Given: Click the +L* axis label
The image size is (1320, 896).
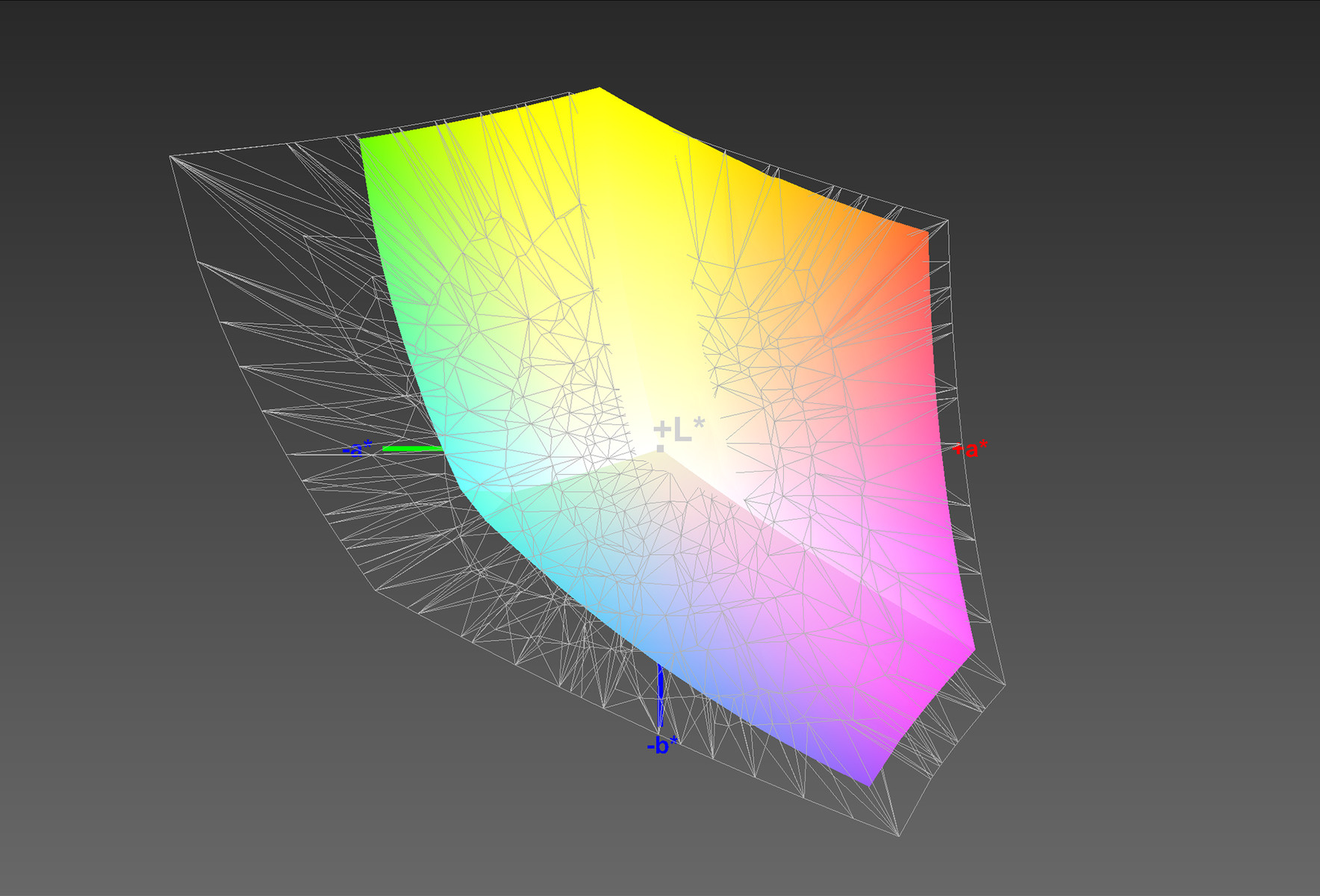Looking at the screenshot, I should point(679,429).
